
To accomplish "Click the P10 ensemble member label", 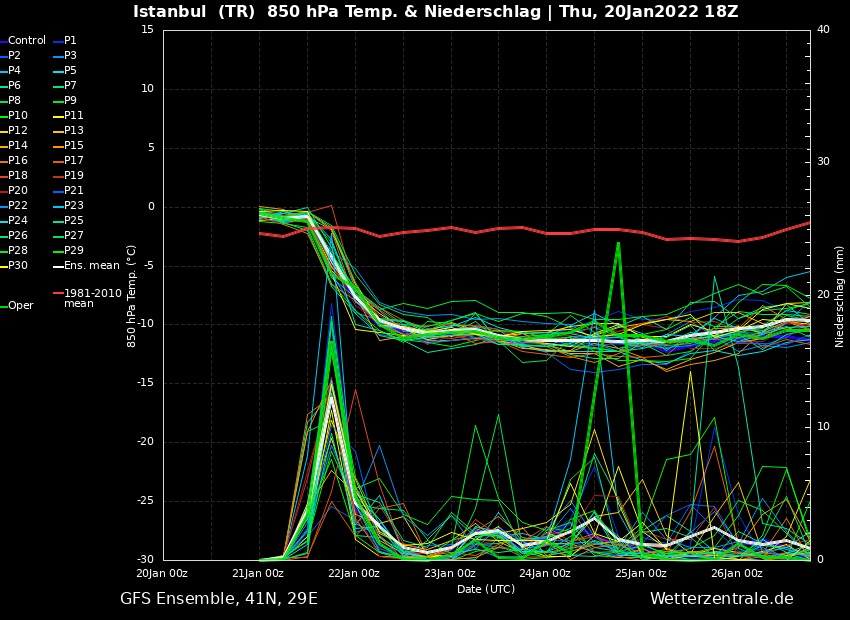I will click(18, 116).
